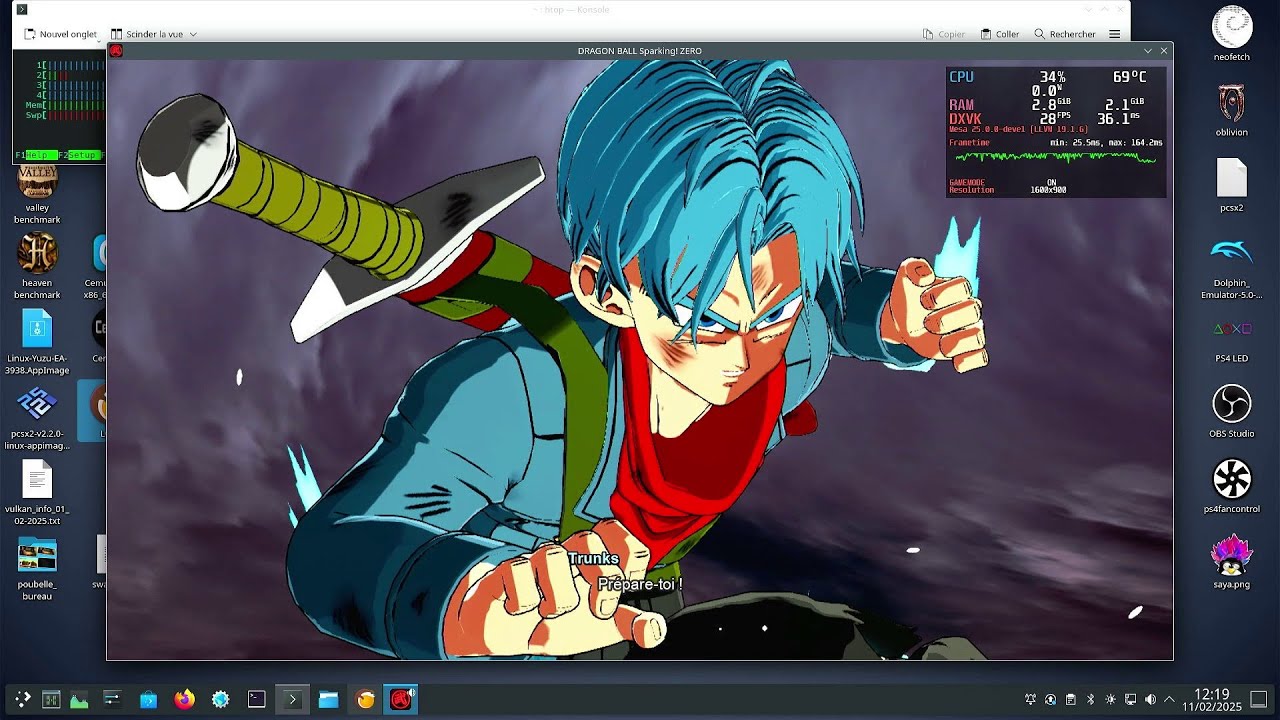Open Scinder la vue dropdown in Konsole
1280x720 pixels.
pos(153,34)
